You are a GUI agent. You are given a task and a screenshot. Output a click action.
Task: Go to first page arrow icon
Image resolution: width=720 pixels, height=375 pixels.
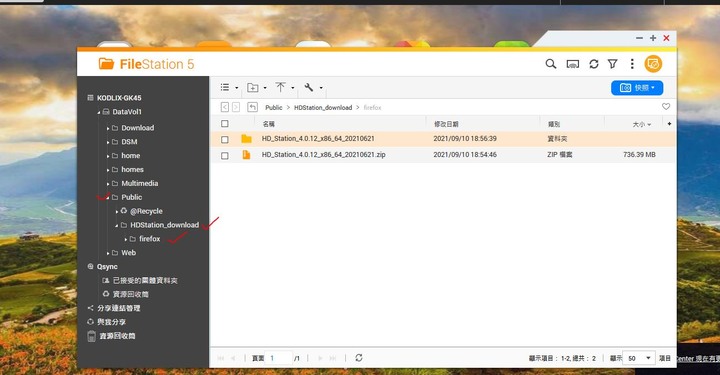tap(221, 358)
